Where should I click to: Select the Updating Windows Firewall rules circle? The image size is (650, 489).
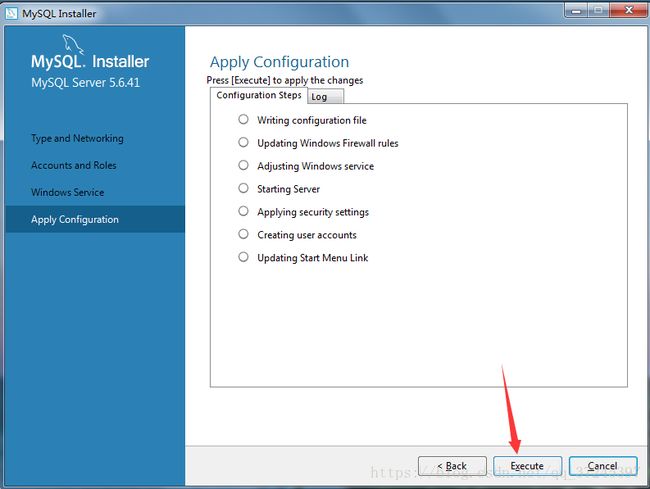243,142
